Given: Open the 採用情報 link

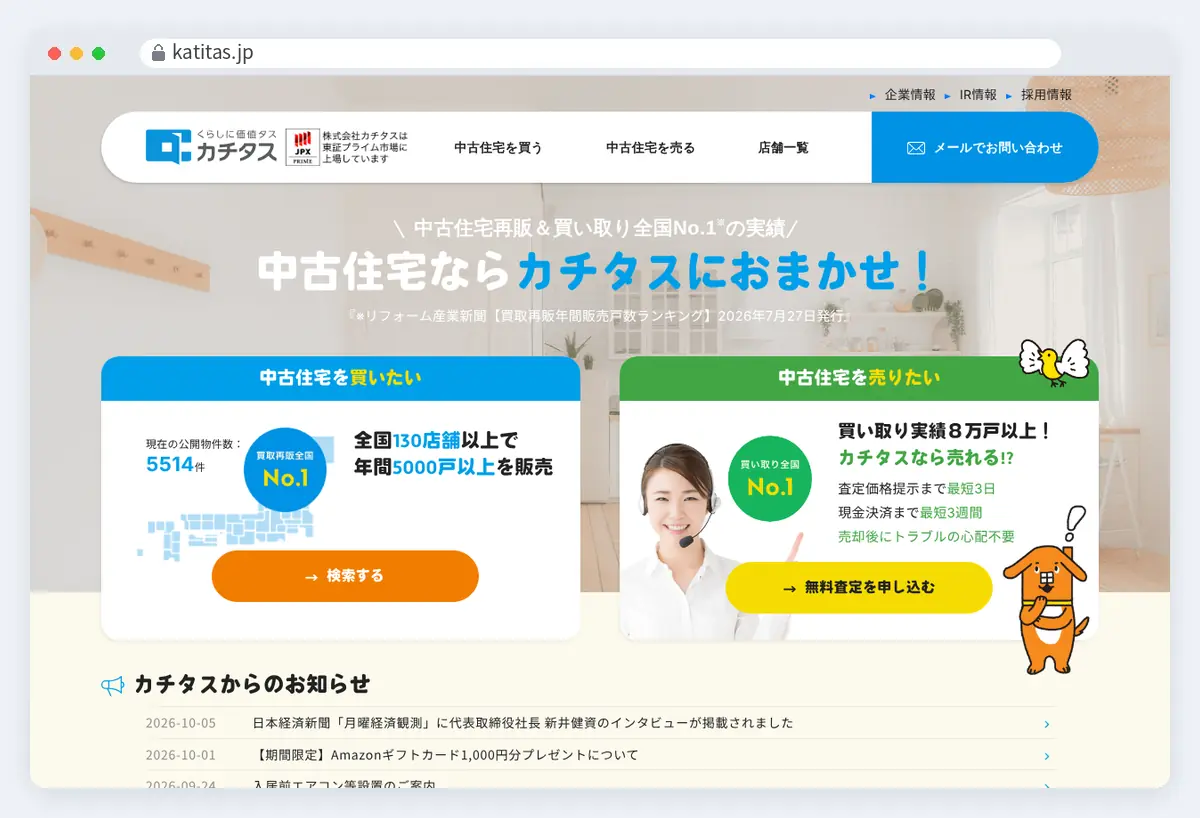Looking at the screenshot, I should point(1046,95).
